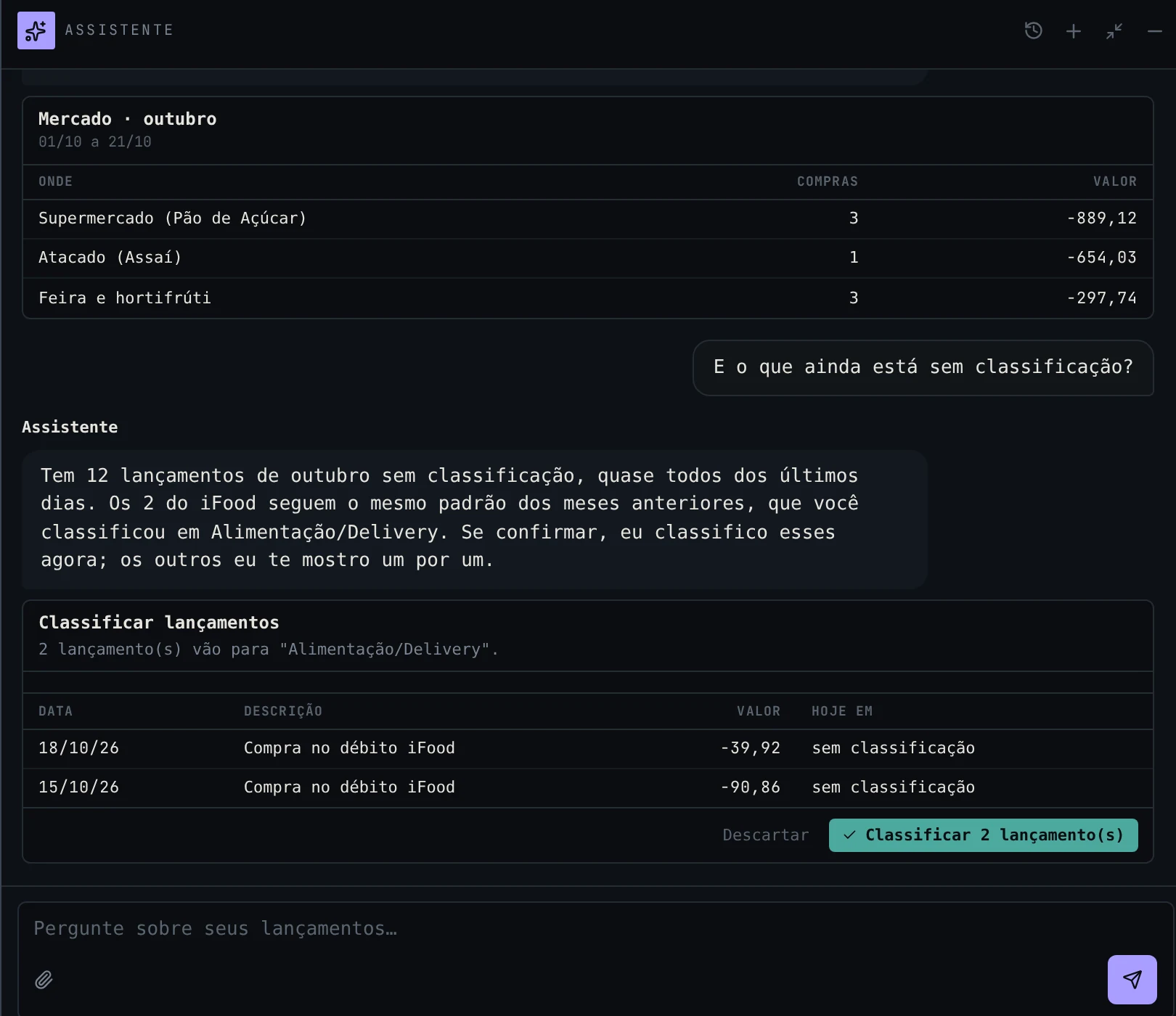1176x1016 pixels.
Task: Send the message with paper plane button
Action: (1132, 980)
